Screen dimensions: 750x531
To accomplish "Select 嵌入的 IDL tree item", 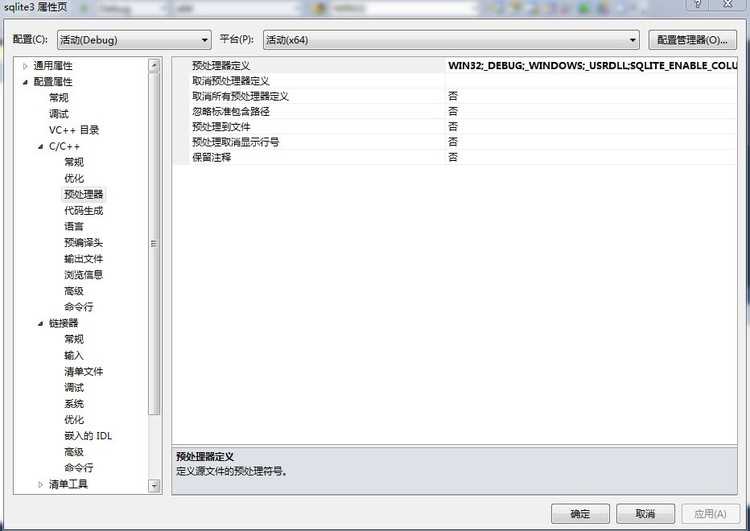I will [88, 436].
